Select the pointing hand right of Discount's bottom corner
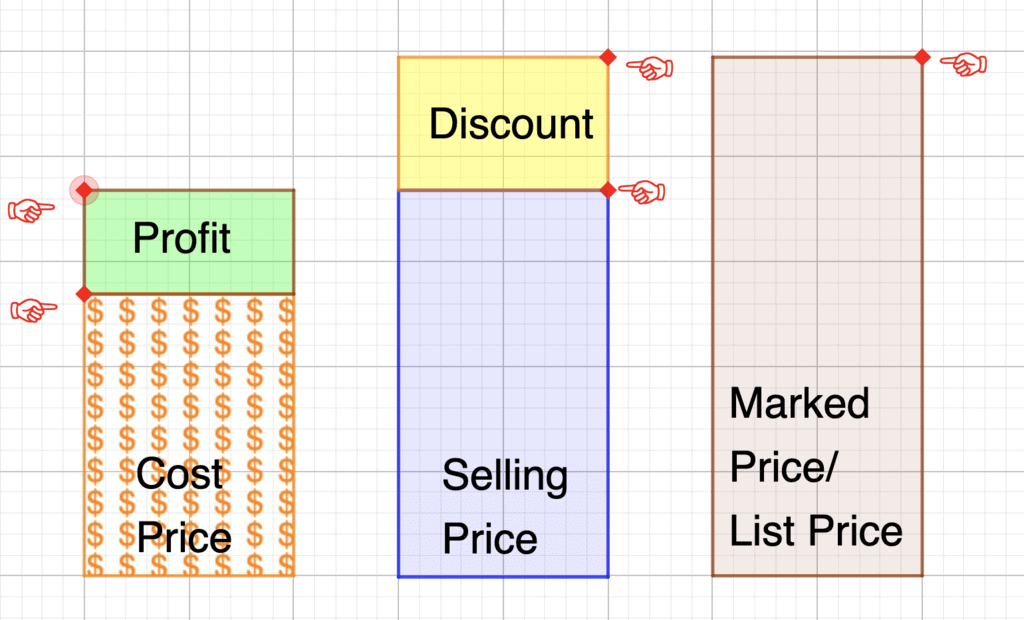 pyautogui.click(x=641, y=191)
